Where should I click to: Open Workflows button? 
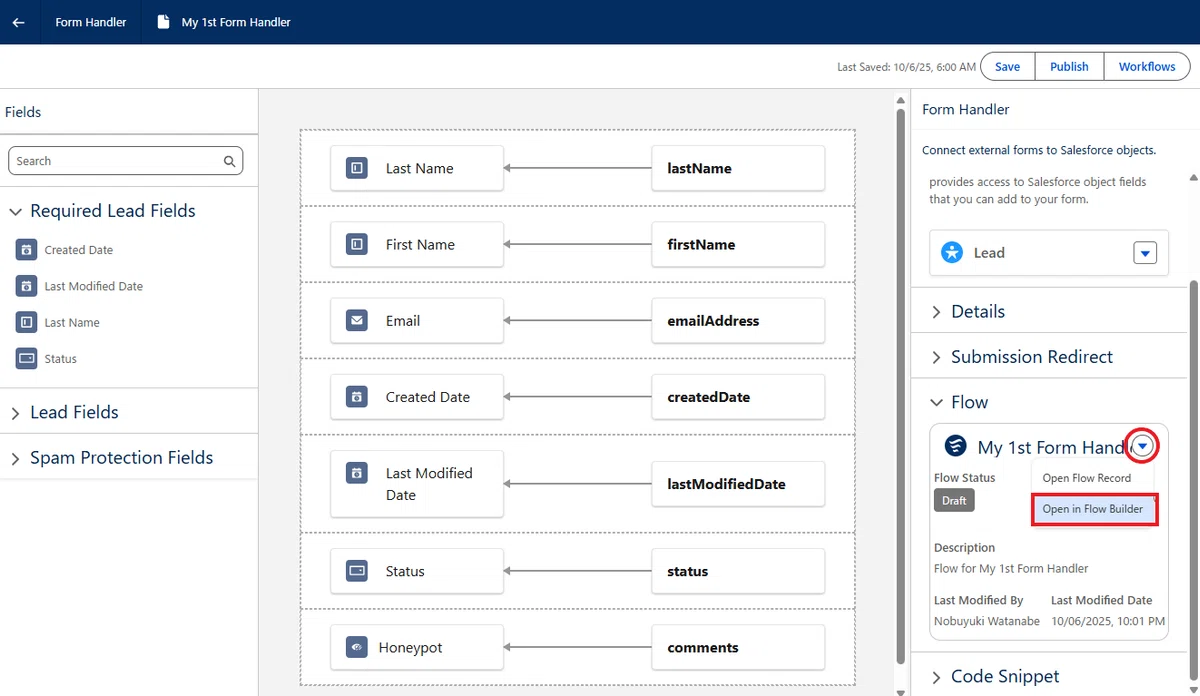(x=1147, y=67)
